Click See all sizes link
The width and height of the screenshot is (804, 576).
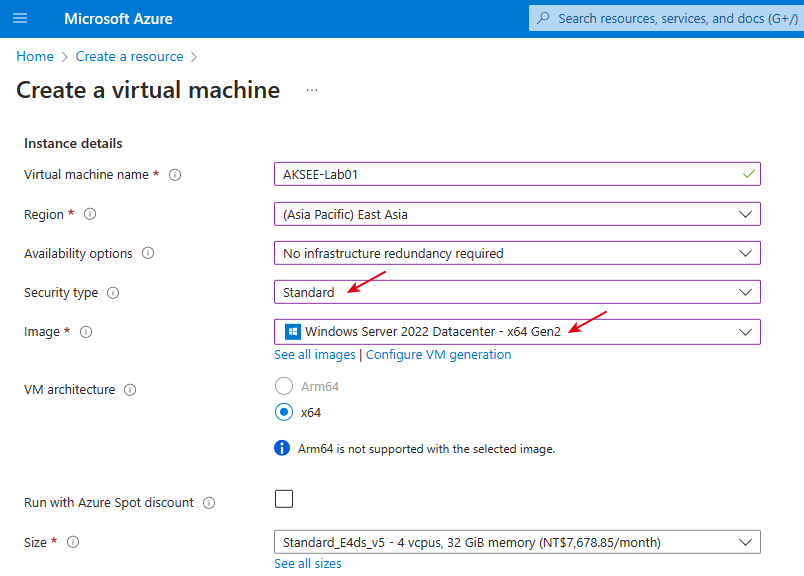pos(308,563)
